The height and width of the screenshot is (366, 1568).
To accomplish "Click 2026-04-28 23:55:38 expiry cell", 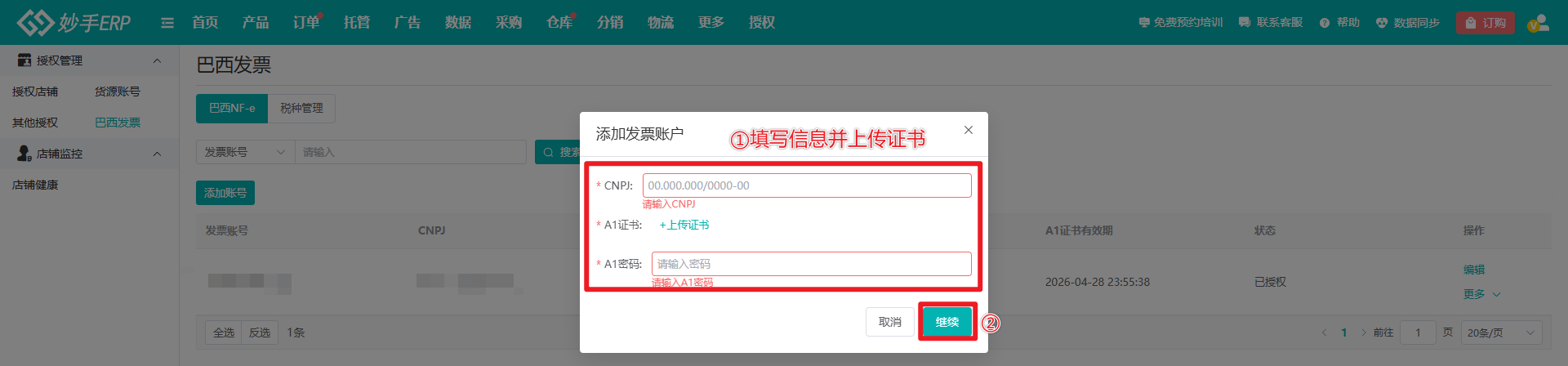I will 1098,282.
